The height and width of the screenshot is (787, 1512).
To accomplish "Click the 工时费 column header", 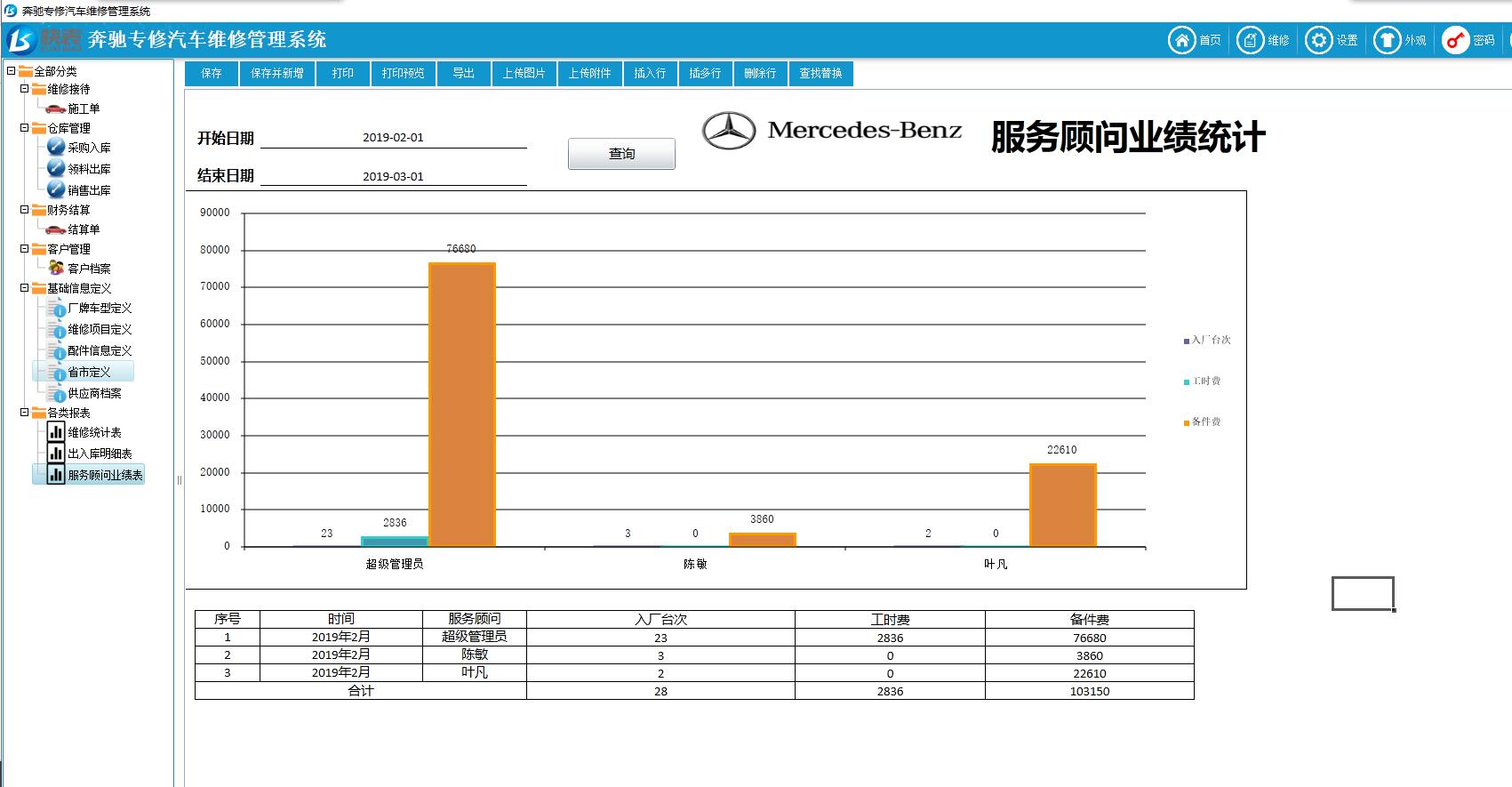I will (890, 619).
